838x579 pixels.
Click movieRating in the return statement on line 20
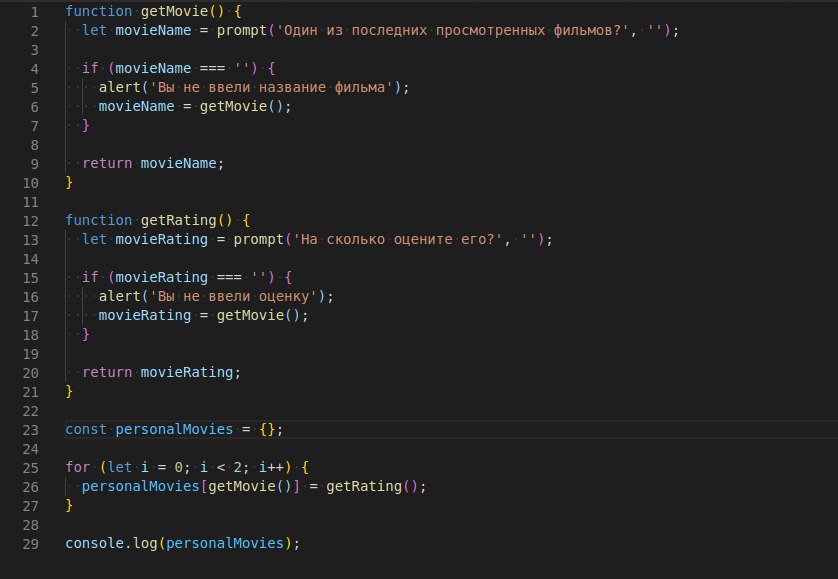tap(187, 372)
